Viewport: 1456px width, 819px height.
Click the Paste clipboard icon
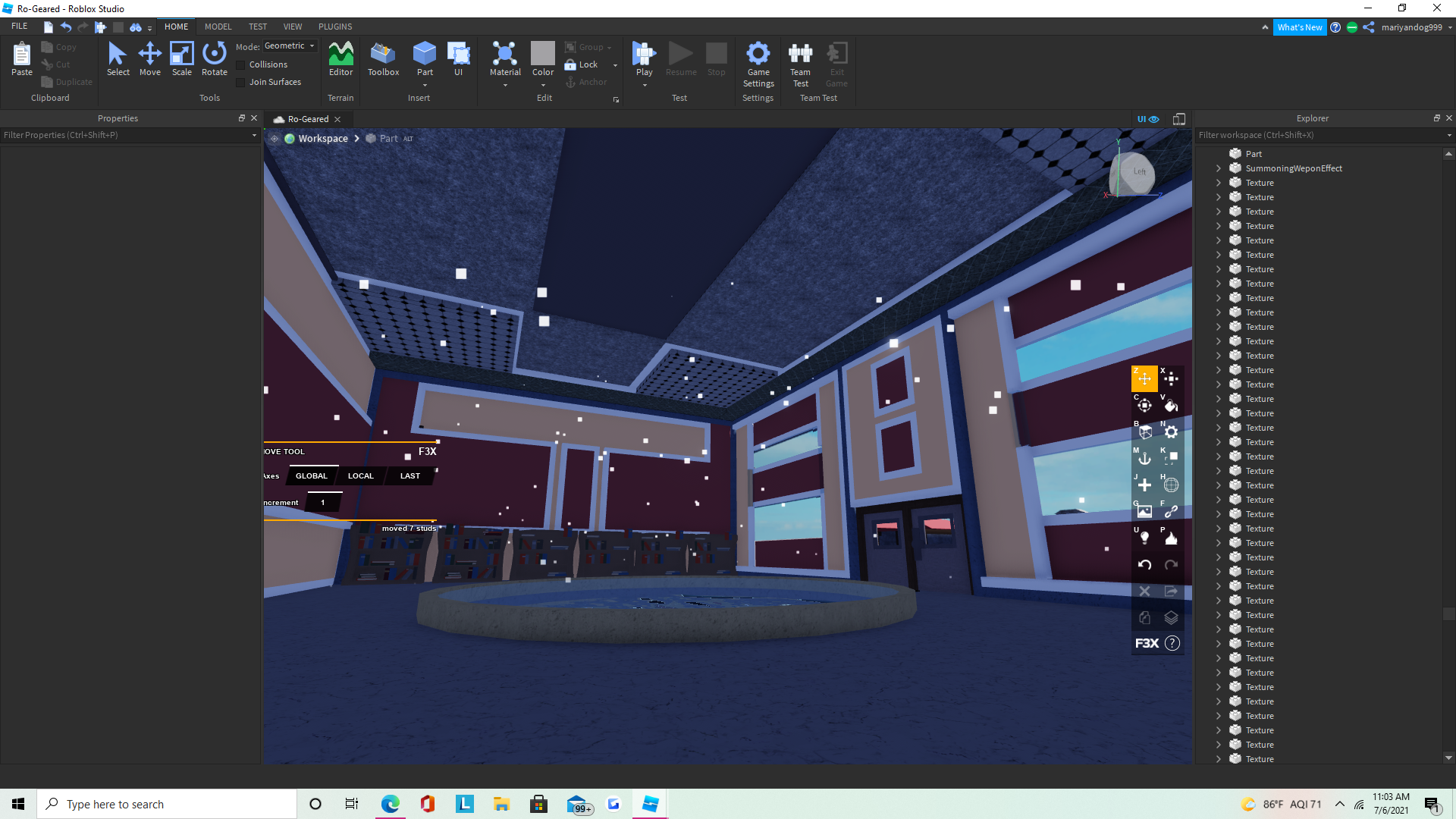[21, 59]
